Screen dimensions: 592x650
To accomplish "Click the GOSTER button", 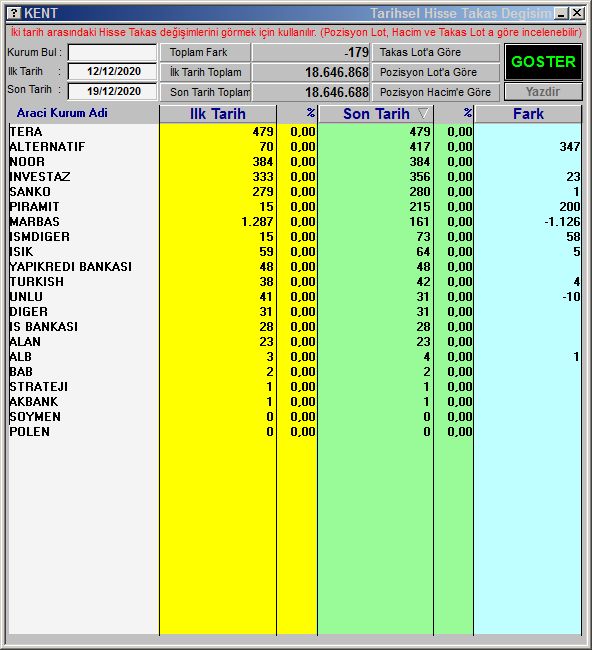I will 543,62.
